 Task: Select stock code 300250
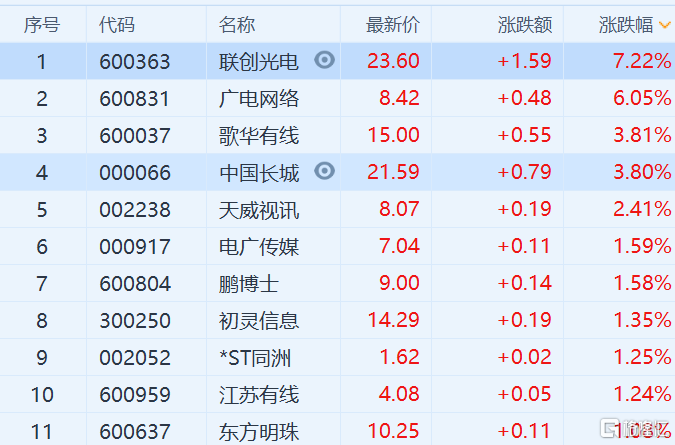(x=135, y=321)
